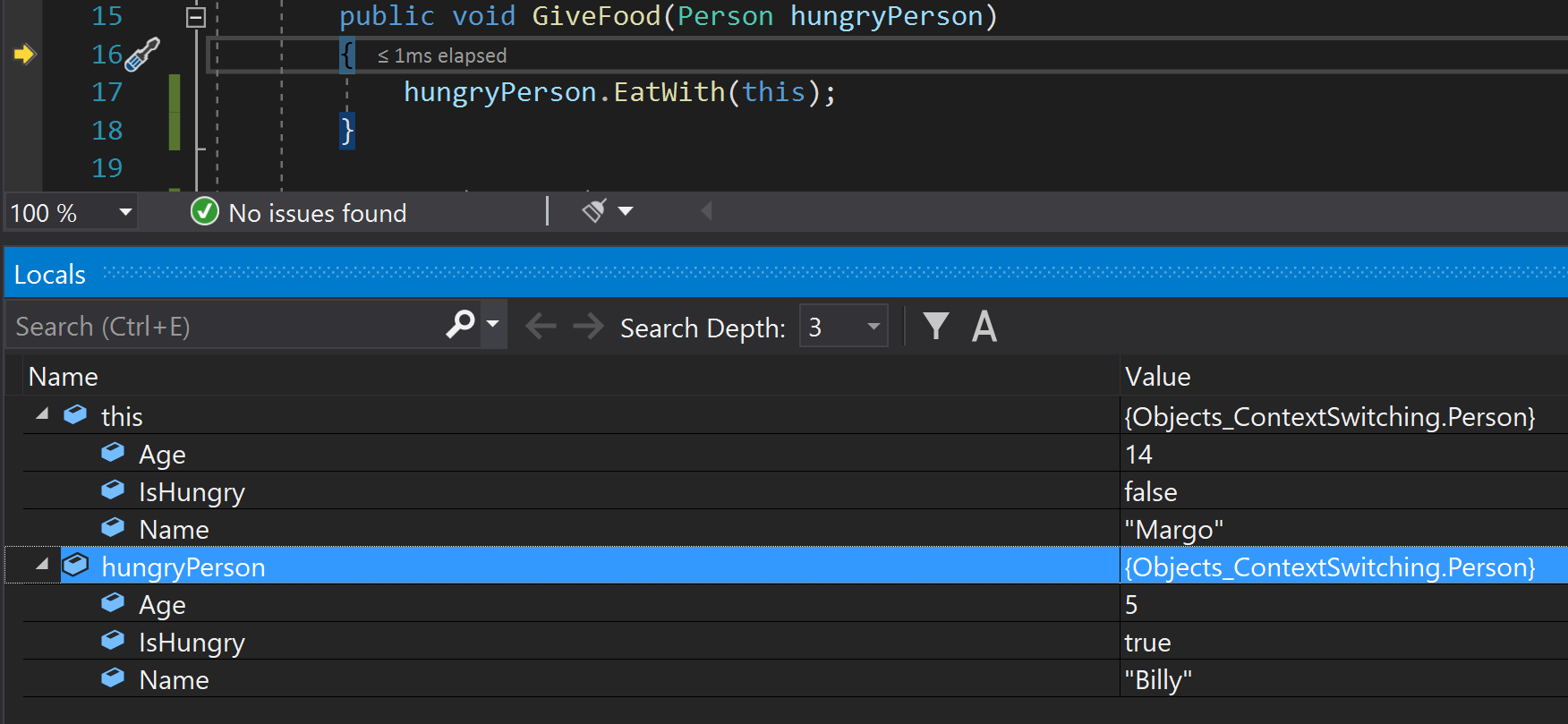Collapse the 'this' variable tree node
This screenshot has height=724, width=1568.
point(42,414)
